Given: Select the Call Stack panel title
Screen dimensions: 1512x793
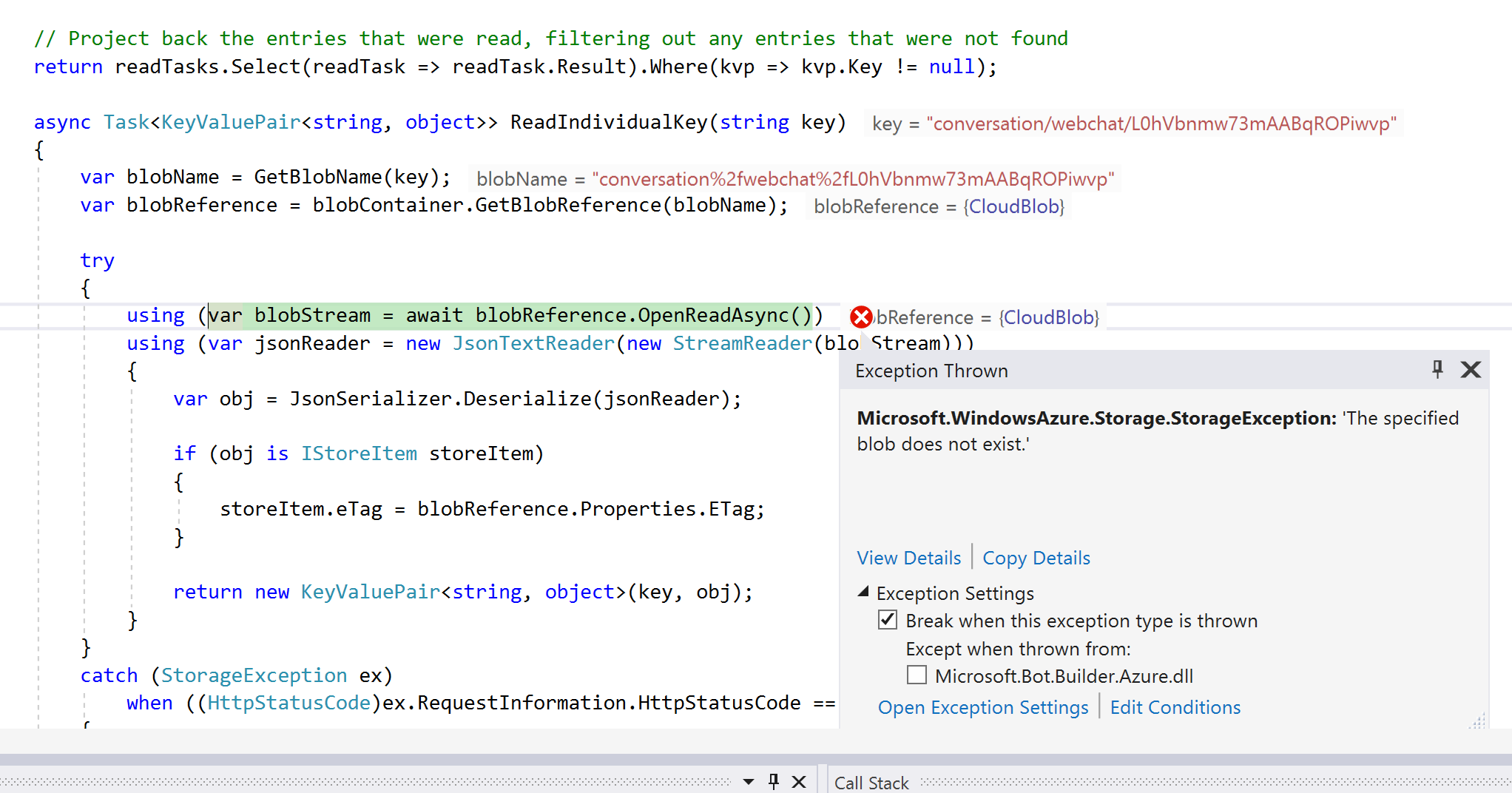Looking at the screenshot, I should tap(871, 783).
